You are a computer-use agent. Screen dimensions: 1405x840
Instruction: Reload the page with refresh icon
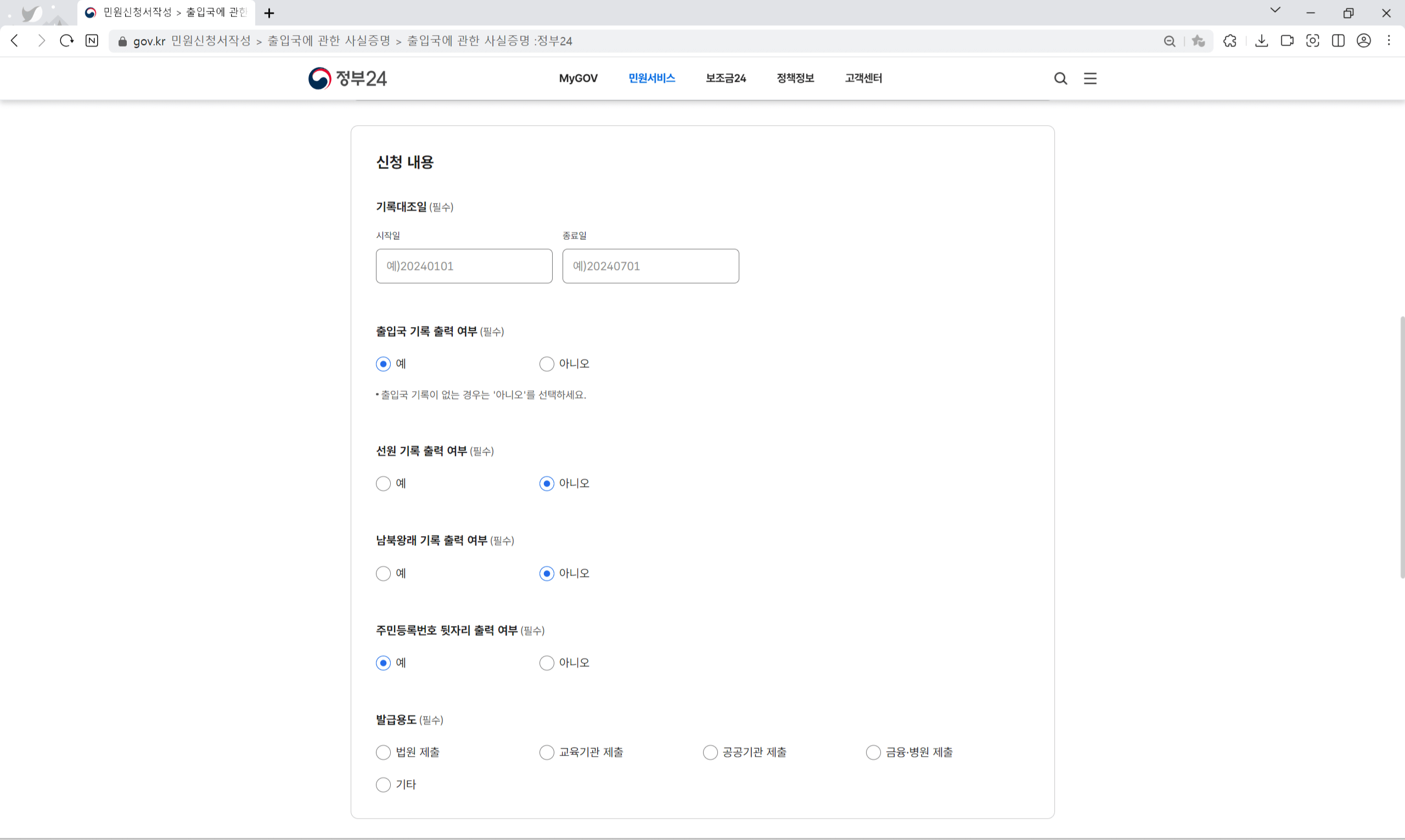67,41
